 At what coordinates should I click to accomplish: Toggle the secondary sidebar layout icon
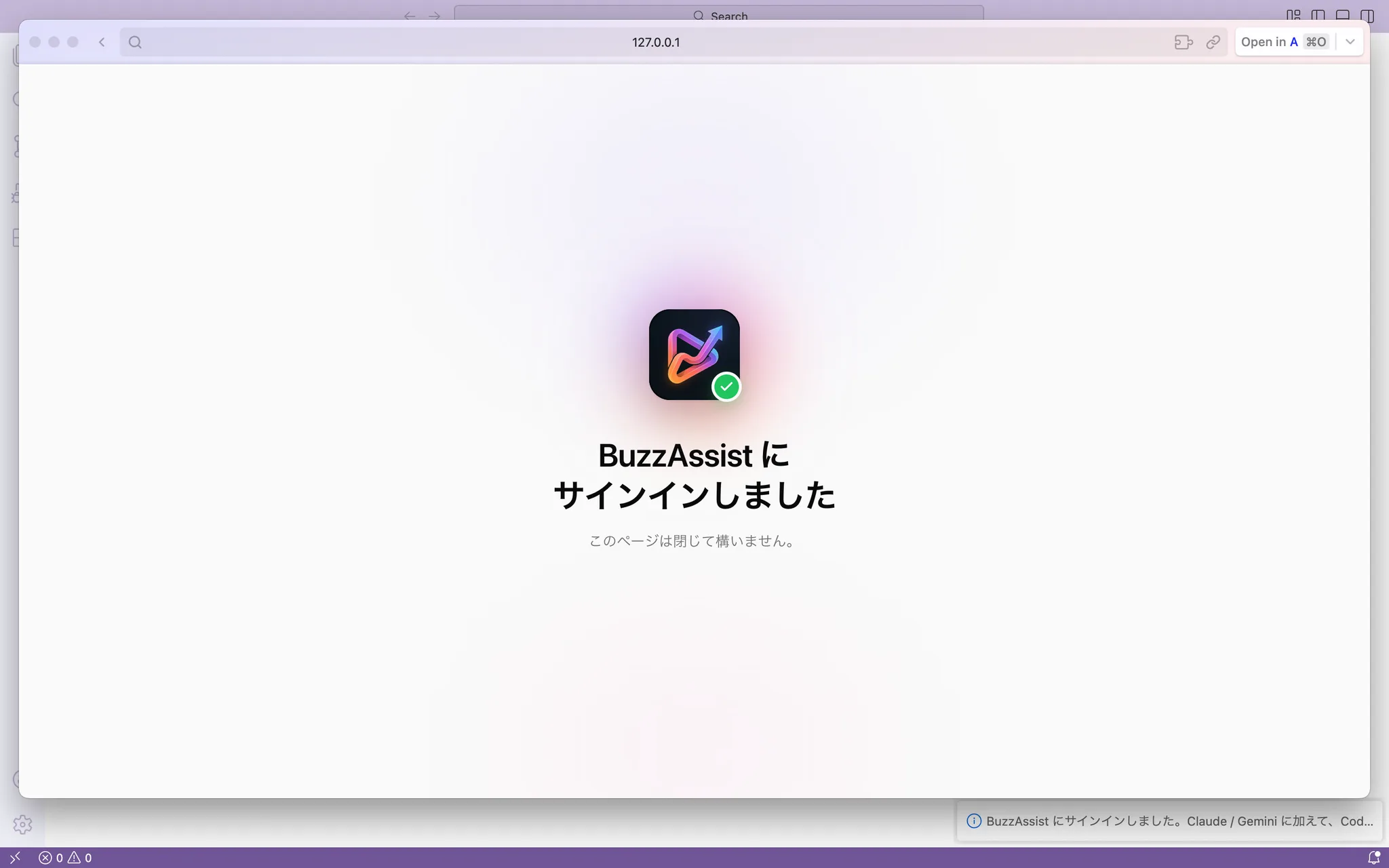pos(1367,15)
